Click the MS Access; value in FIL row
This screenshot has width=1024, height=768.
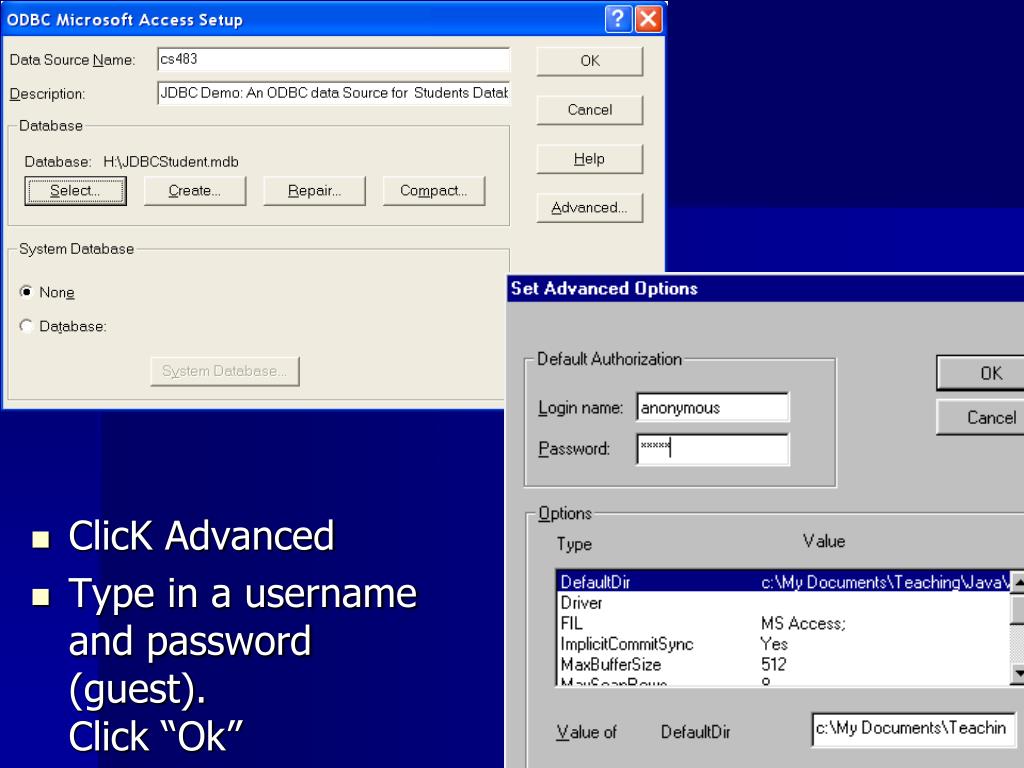coord(803,623)
